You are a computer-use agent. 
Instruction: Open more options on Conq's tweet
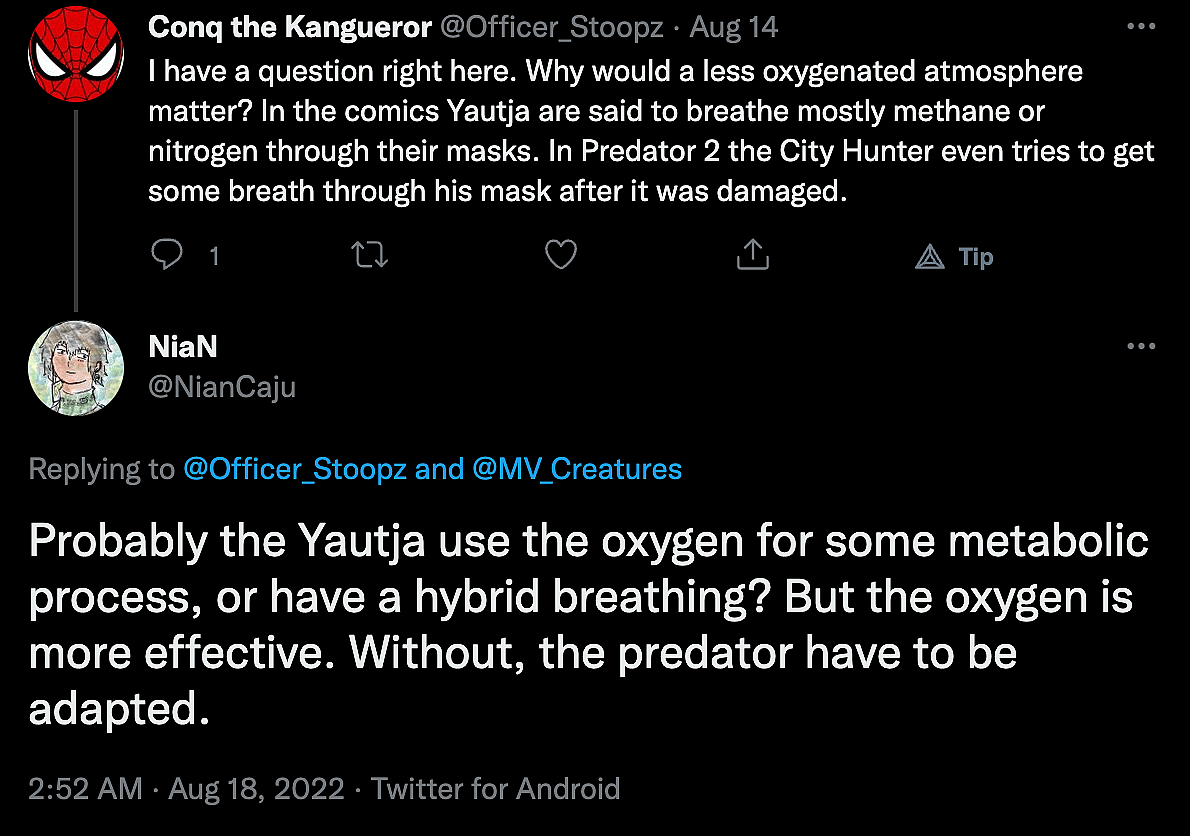(1140, 27)
